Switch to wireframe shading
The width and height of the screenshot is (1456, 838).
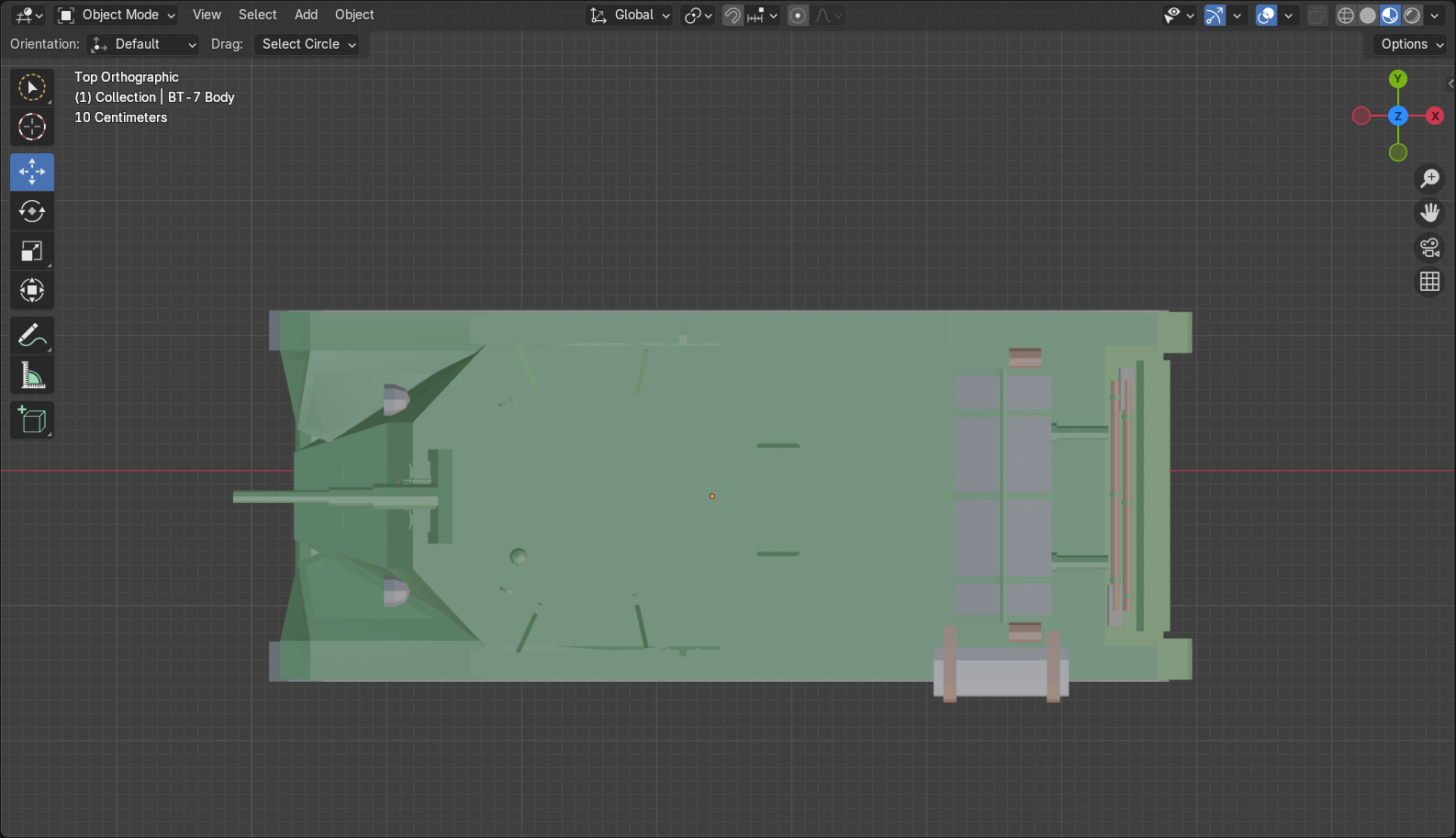pos(1346,16)
